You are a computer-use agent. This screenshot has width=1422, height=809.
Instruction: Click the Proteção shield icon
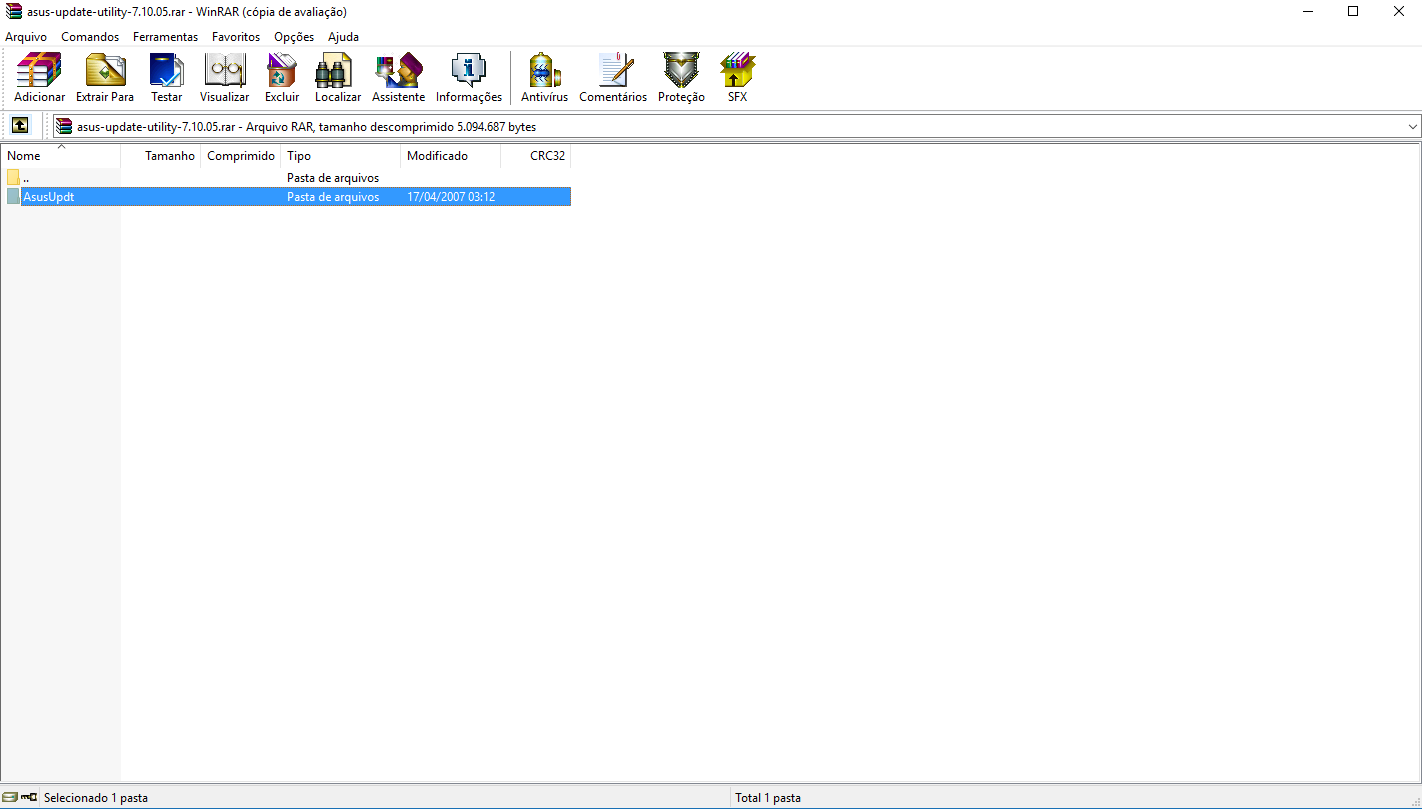681,78
